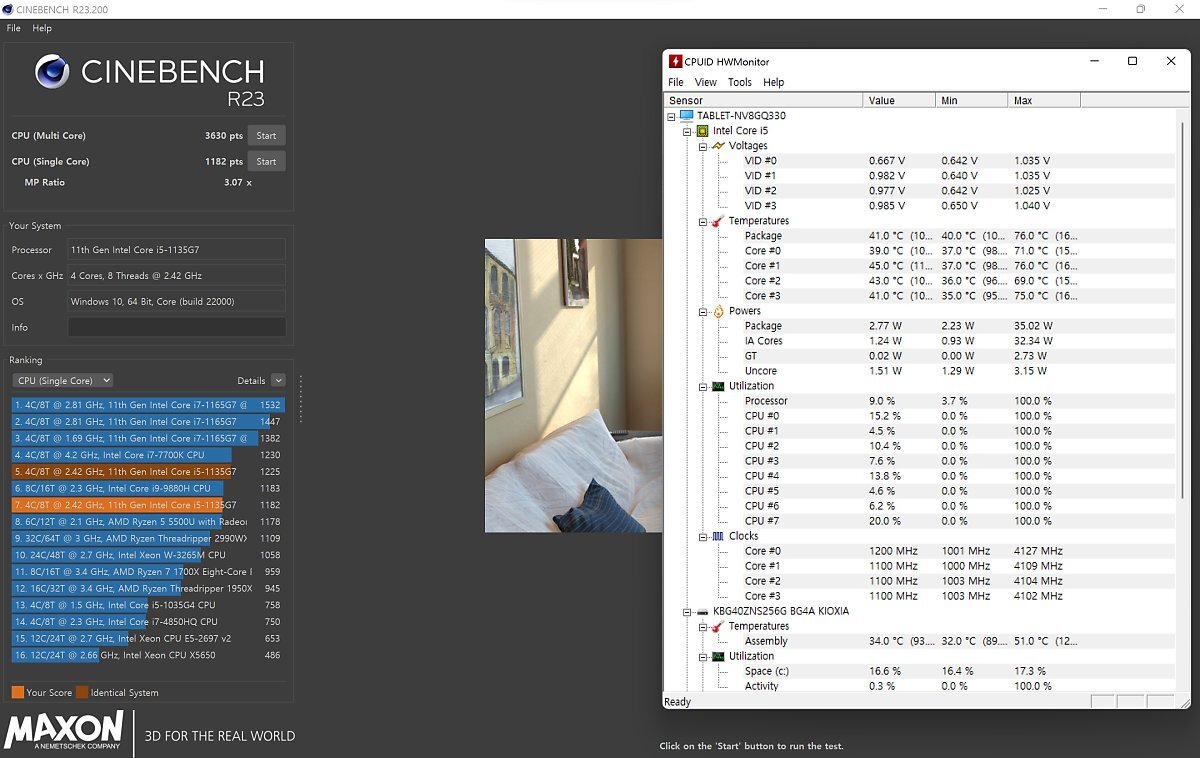
Task: Open HWMonitor View menu
Action: click(x=706, y=82)
